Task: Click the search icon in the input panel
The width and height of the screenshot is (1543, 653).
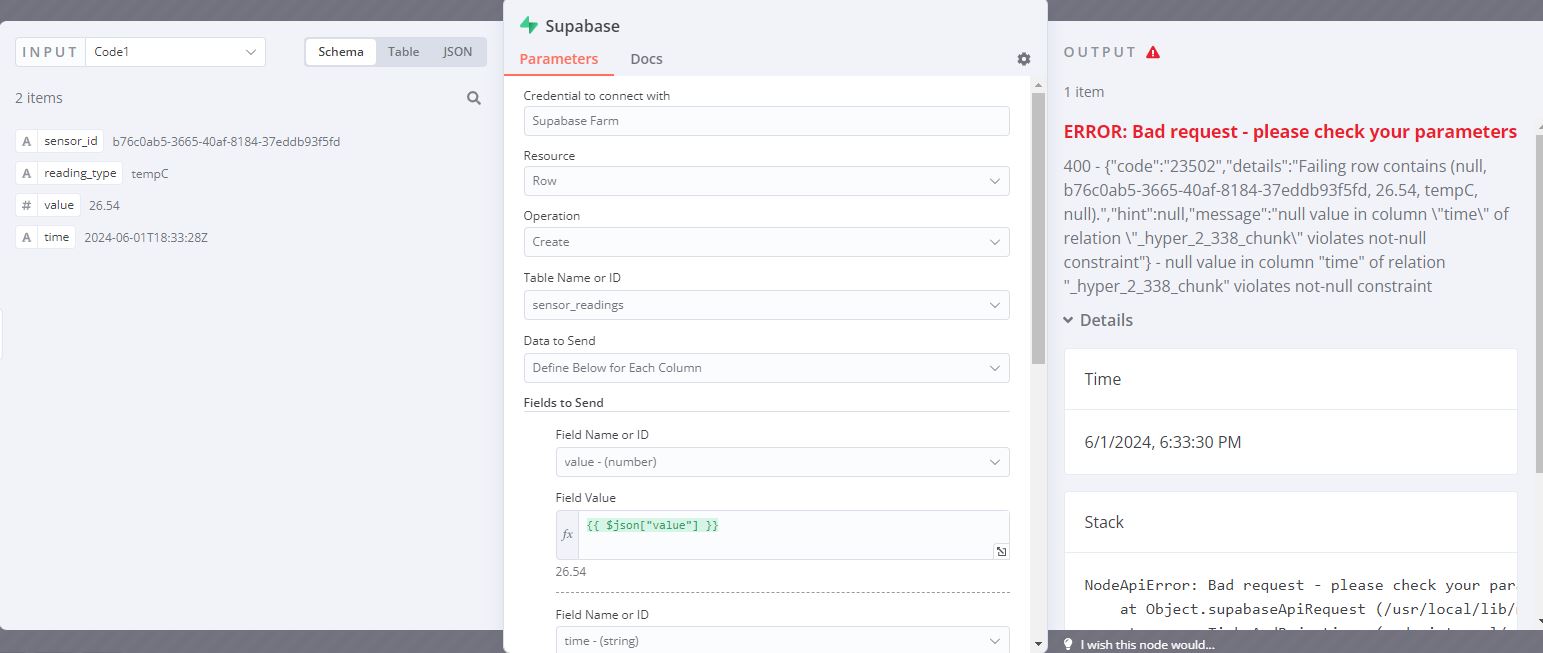Action: (x=474, y=98)
